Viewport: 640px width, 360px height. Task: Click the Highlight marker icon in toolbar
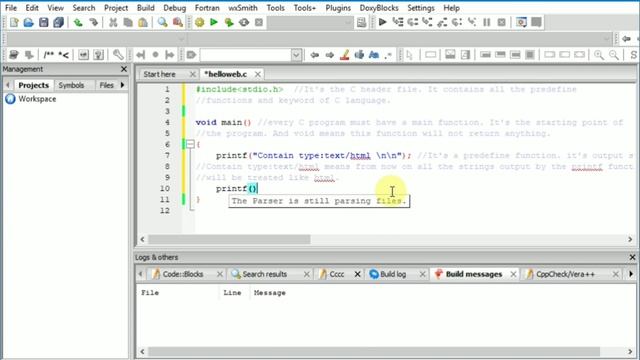click(x=344, y=55)
